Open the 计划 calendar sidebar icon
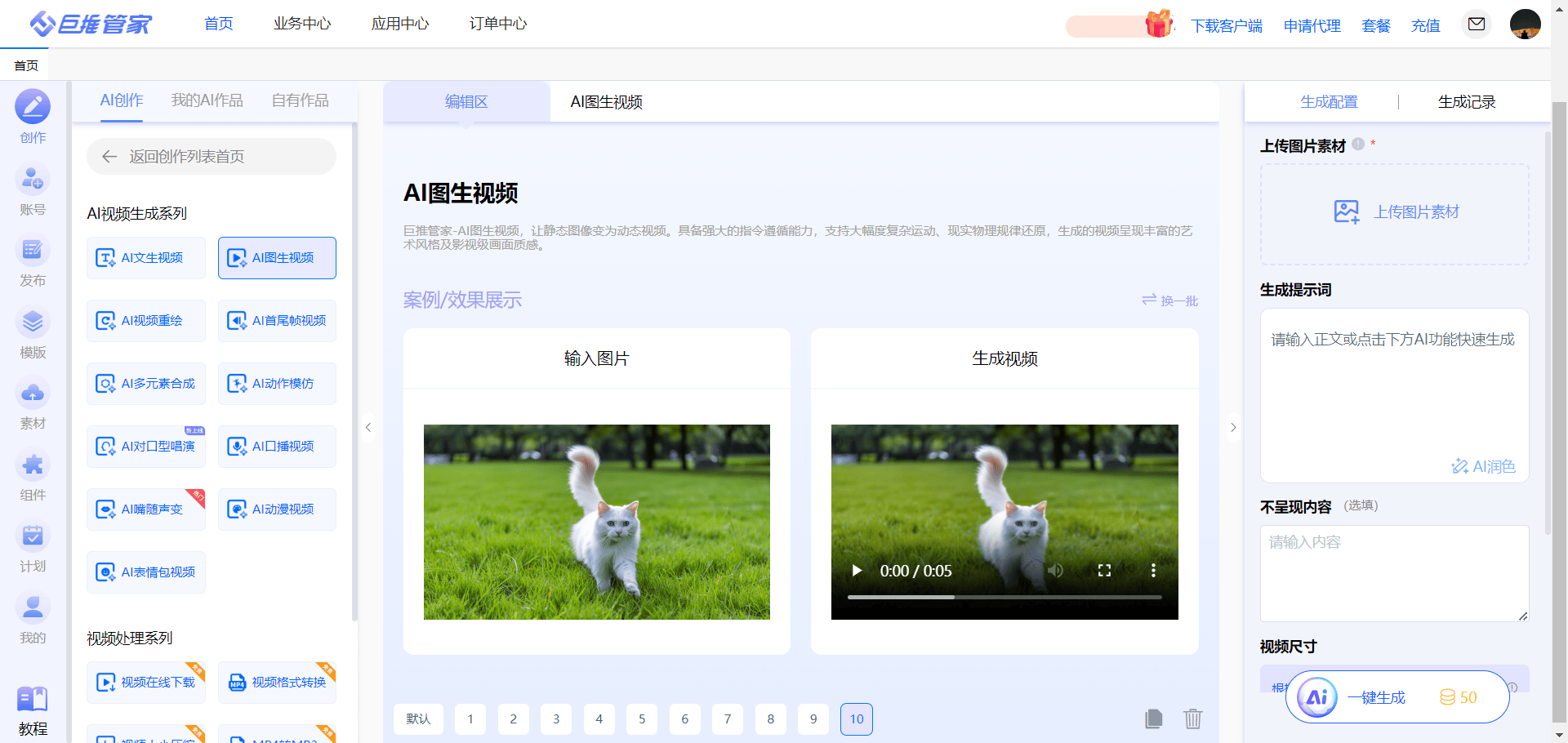Screen dimensions: 1568x743 (33, 537)
